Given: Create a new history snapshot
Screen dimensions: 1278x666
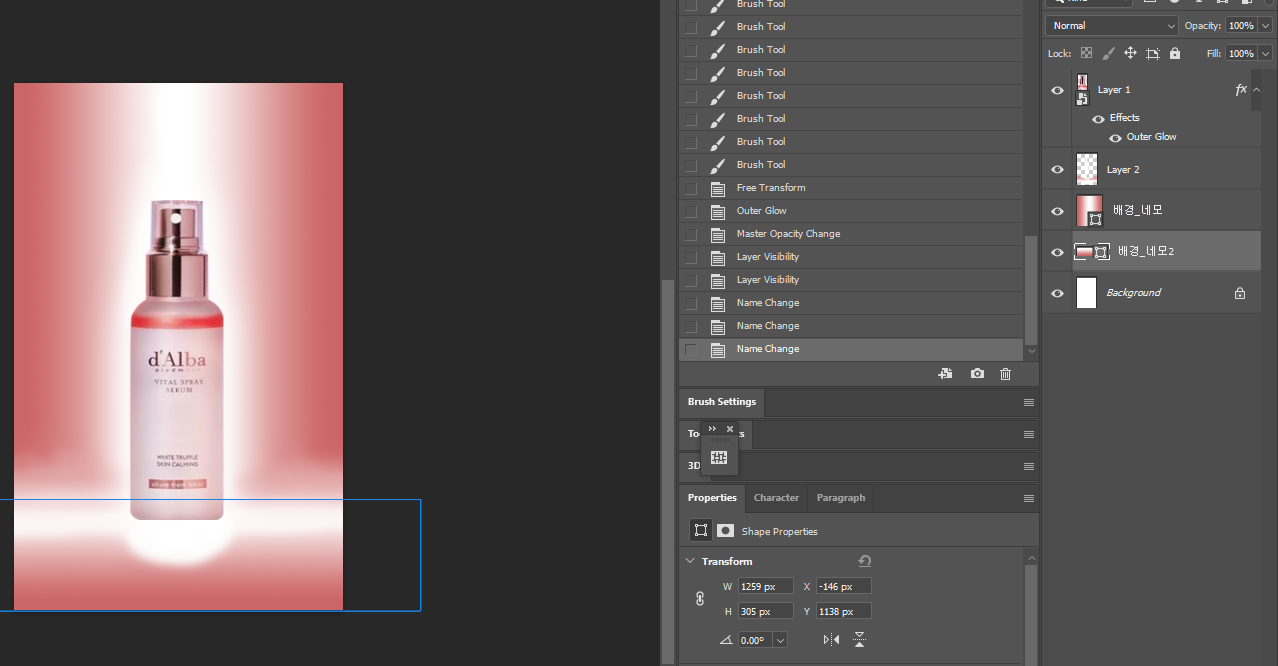Looking at the screenshot, I should pyautogui.click(x=977, y=374).
